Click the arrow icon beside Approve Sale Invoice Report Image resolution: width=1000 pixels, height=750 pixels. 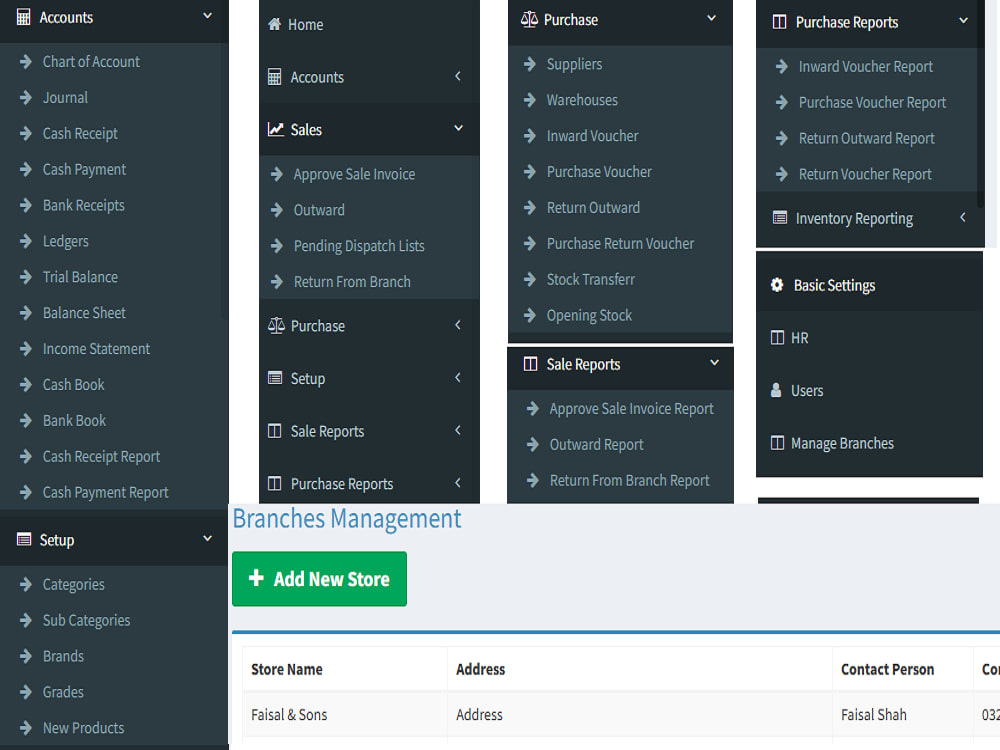point(533,408)
